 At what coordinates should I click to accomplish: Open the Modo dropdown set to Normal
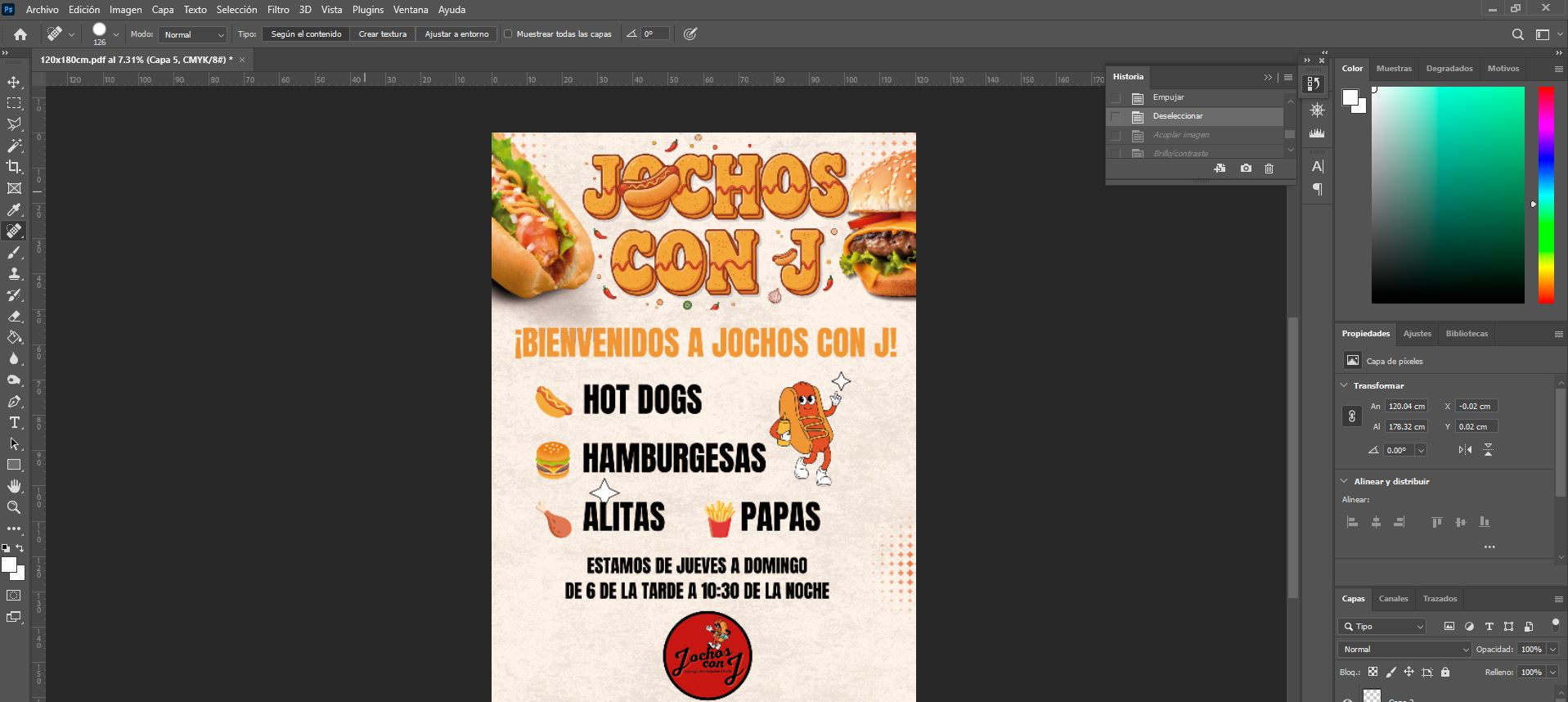click(193, 34)
